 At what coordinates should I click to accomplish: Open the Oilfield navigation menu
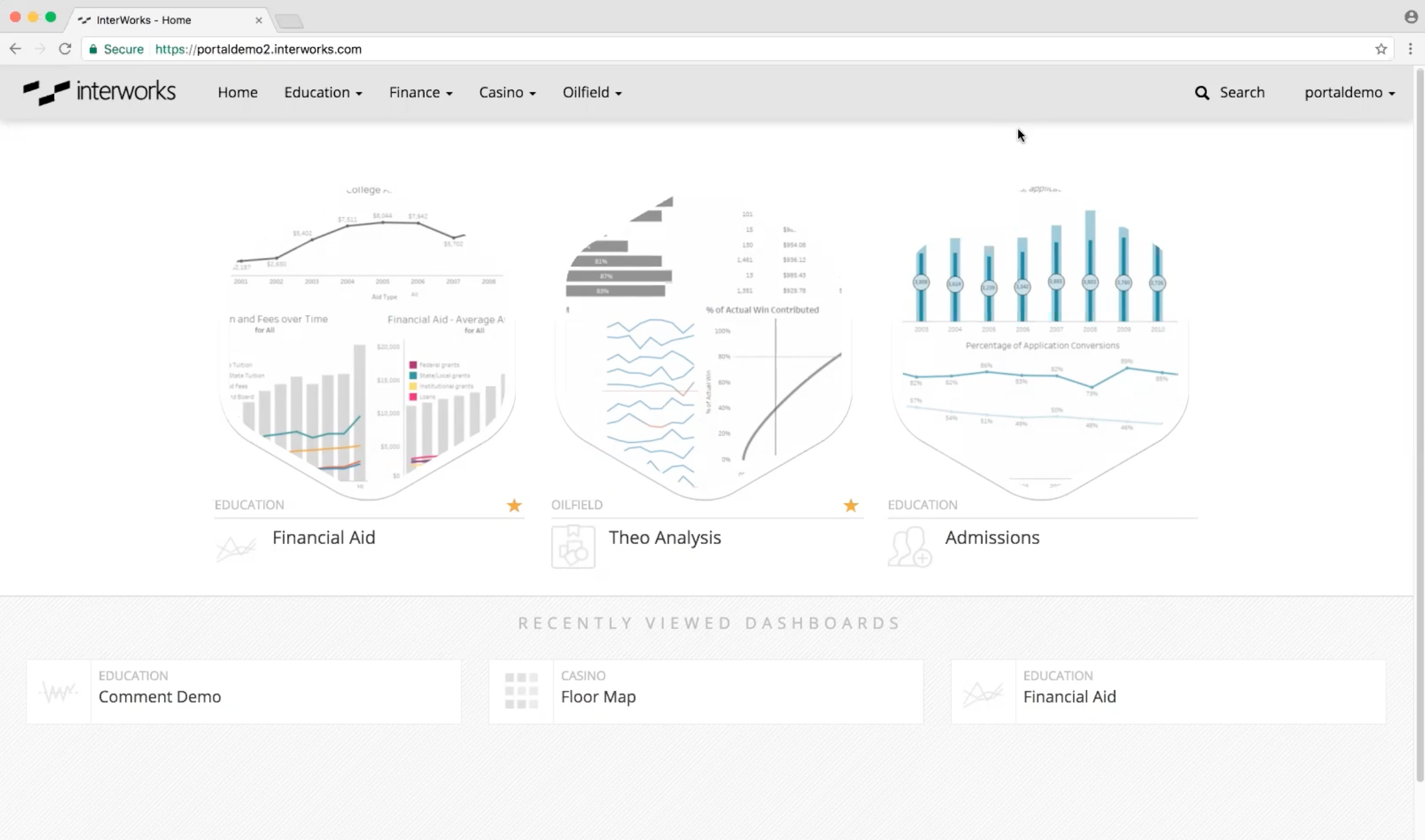[x=591, y=92]
